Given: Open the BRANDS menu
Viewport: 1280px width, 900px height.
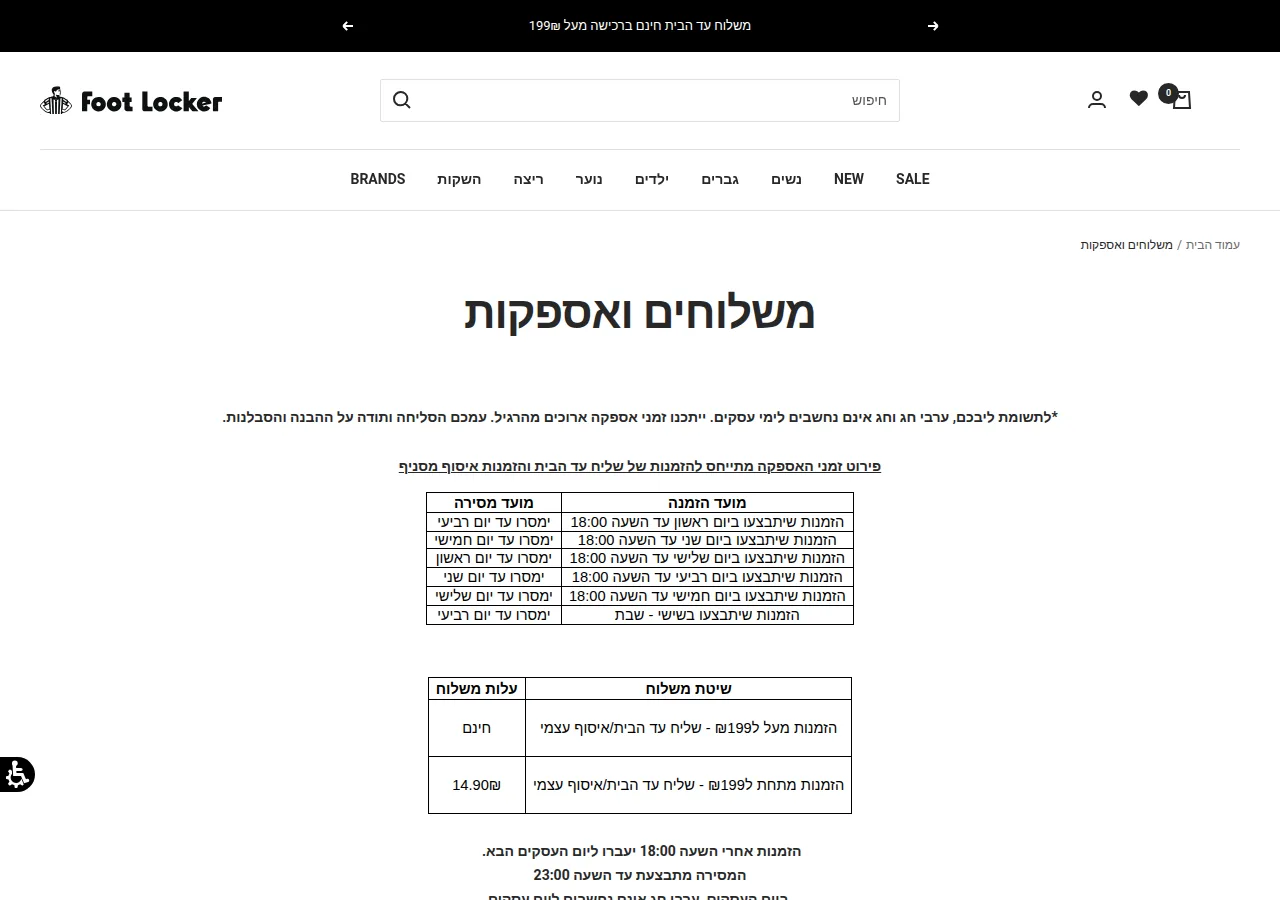Looking at the screenshot, I should pos(378,179).
